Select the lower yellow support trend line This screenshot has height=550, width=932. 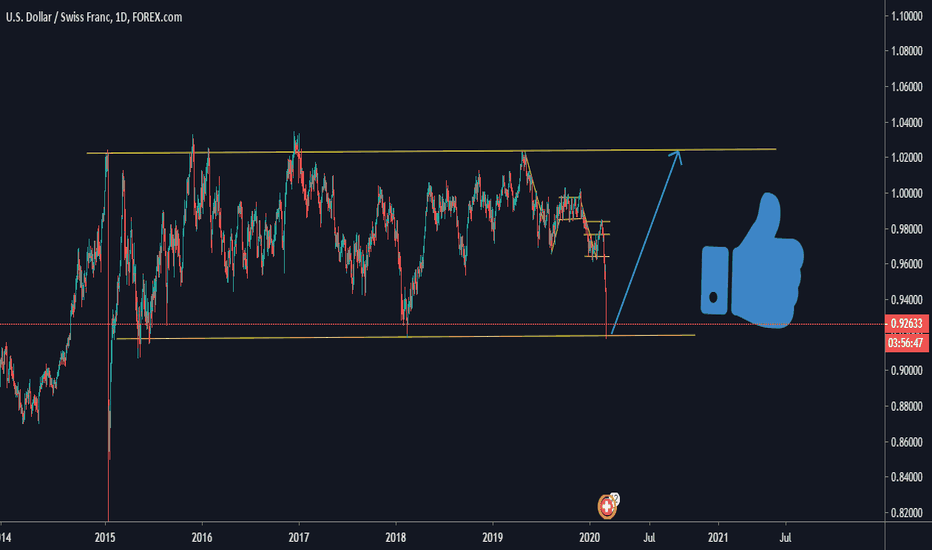(405, 337)
